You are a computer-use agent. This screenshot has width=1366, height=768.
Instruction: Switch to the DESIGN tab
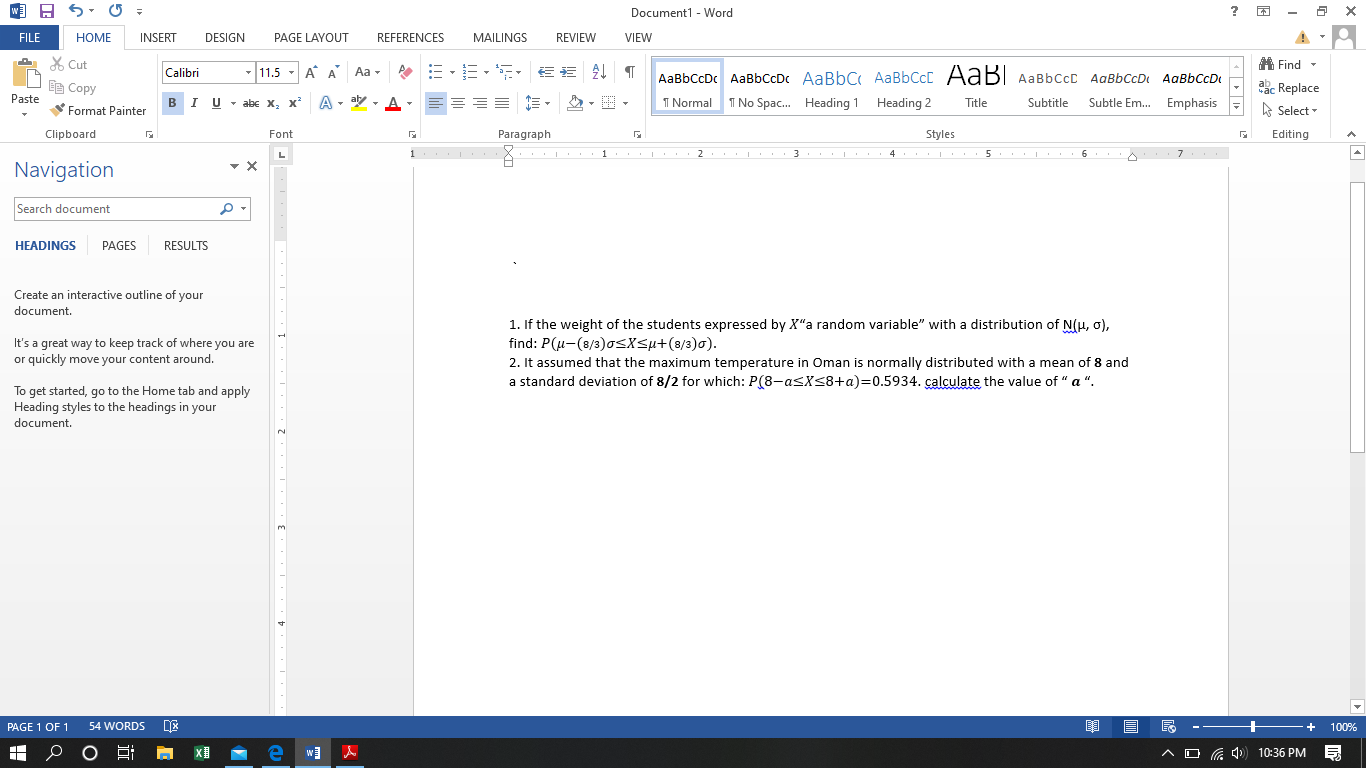225,38
